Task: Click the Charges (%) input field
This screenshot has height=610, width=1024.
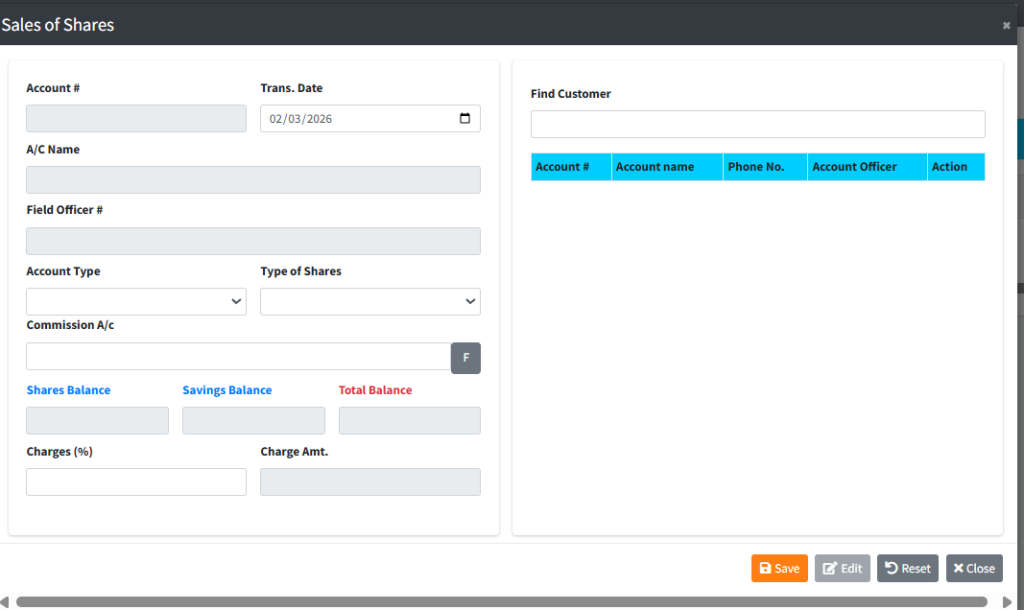Action: click(x=136, y=482)
